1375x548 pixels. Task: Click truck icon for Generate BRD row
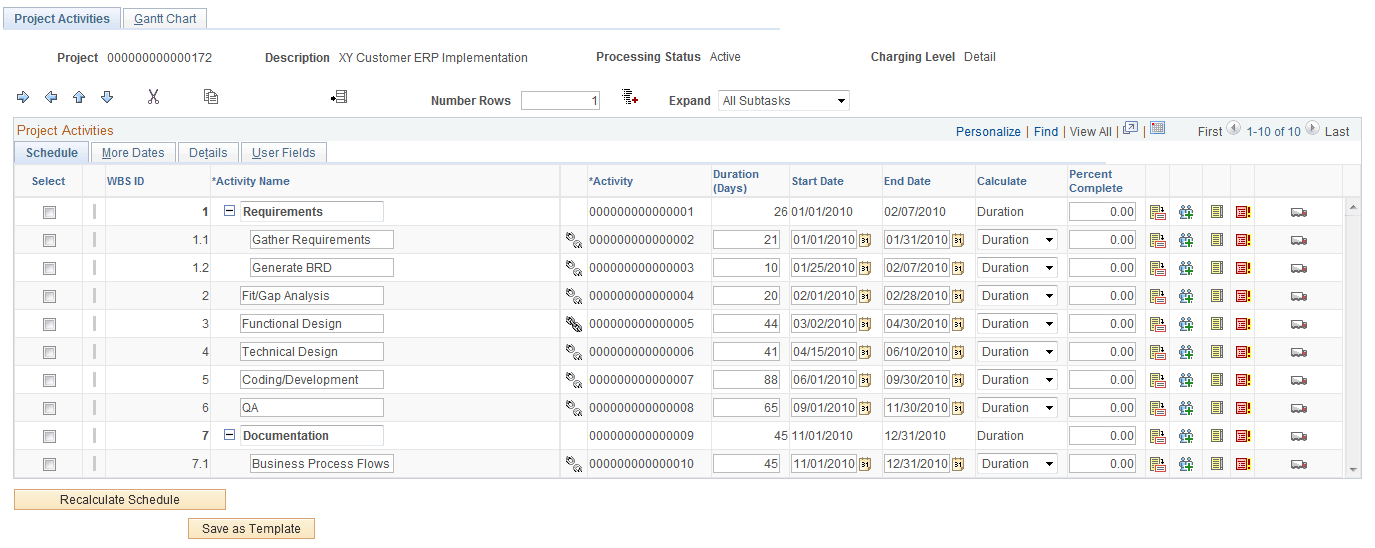(x=1299, y=268)
